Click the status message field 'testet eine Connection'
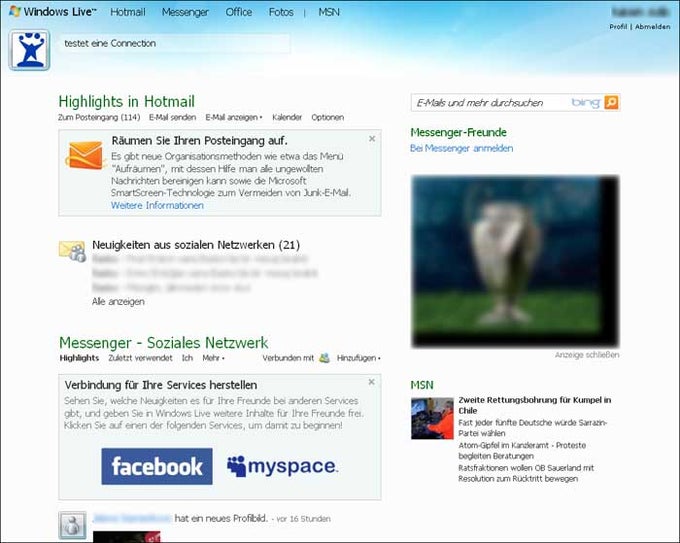The image size is (680, 543). coord(174,43)
